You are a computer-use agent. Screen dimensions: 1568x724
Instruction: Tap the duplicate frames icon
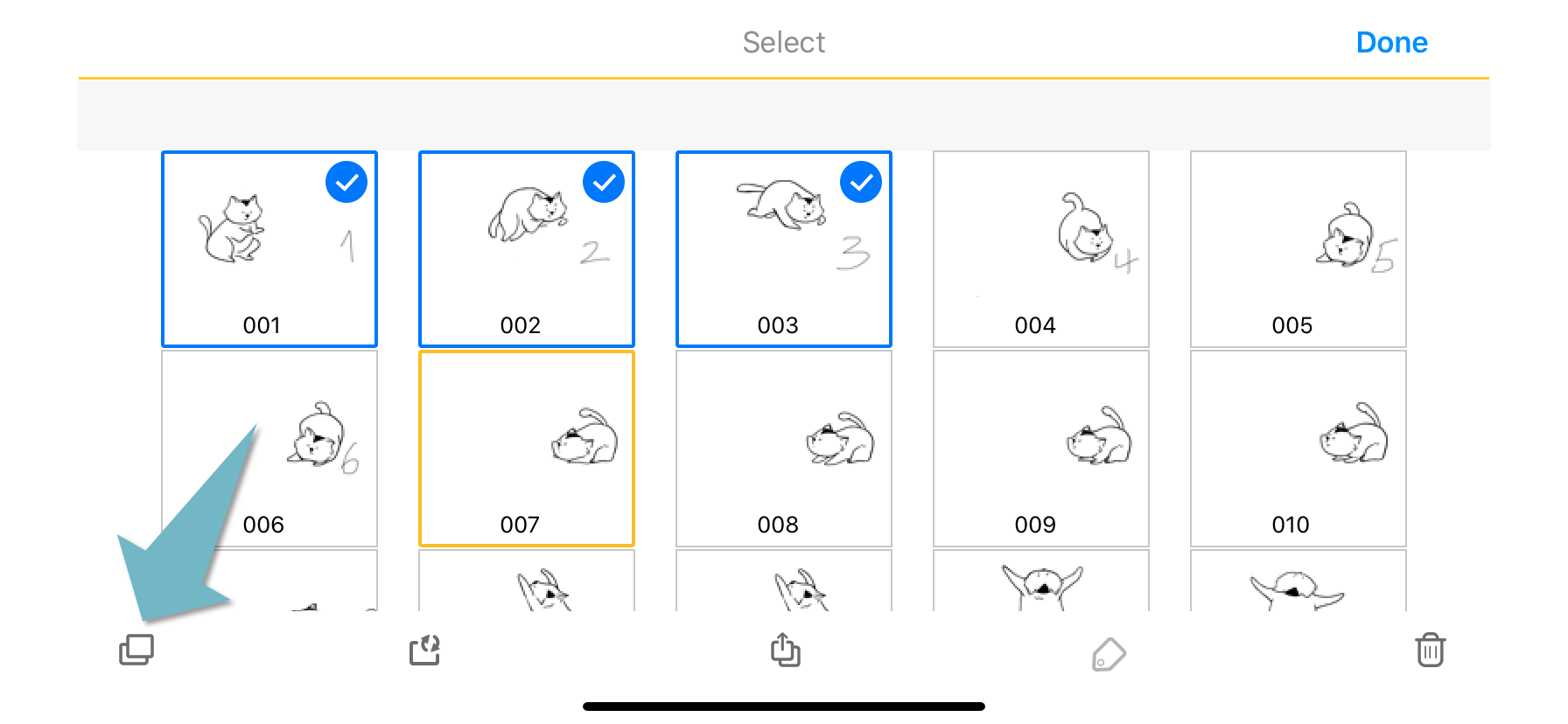[136, 651]
